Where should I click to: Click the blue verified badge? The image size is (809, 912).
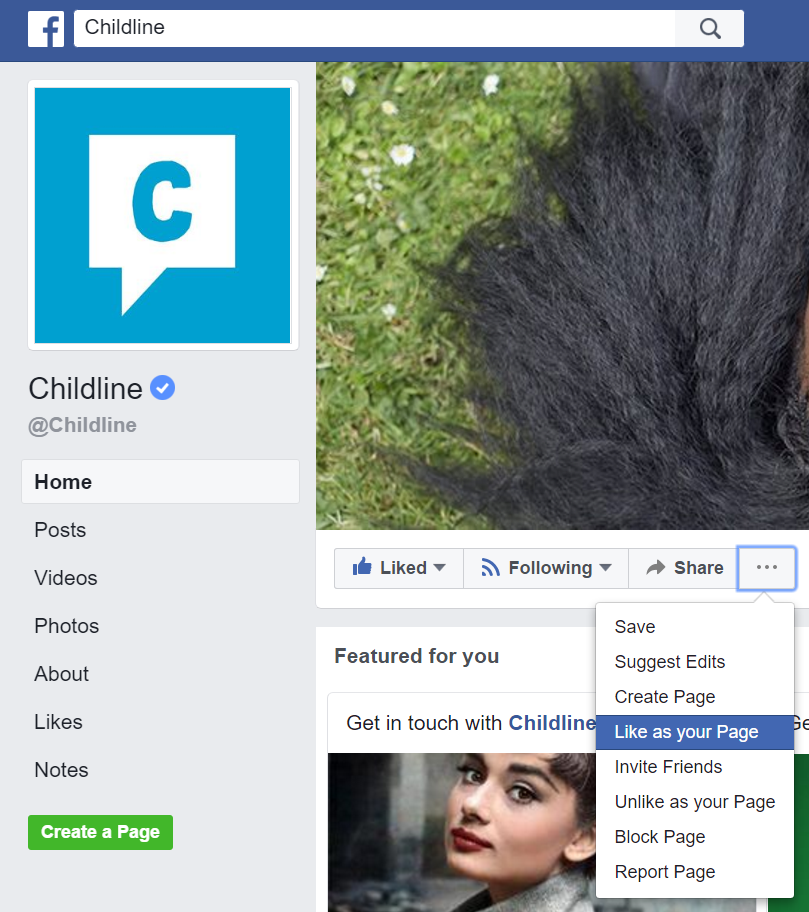tap(162, 388)
